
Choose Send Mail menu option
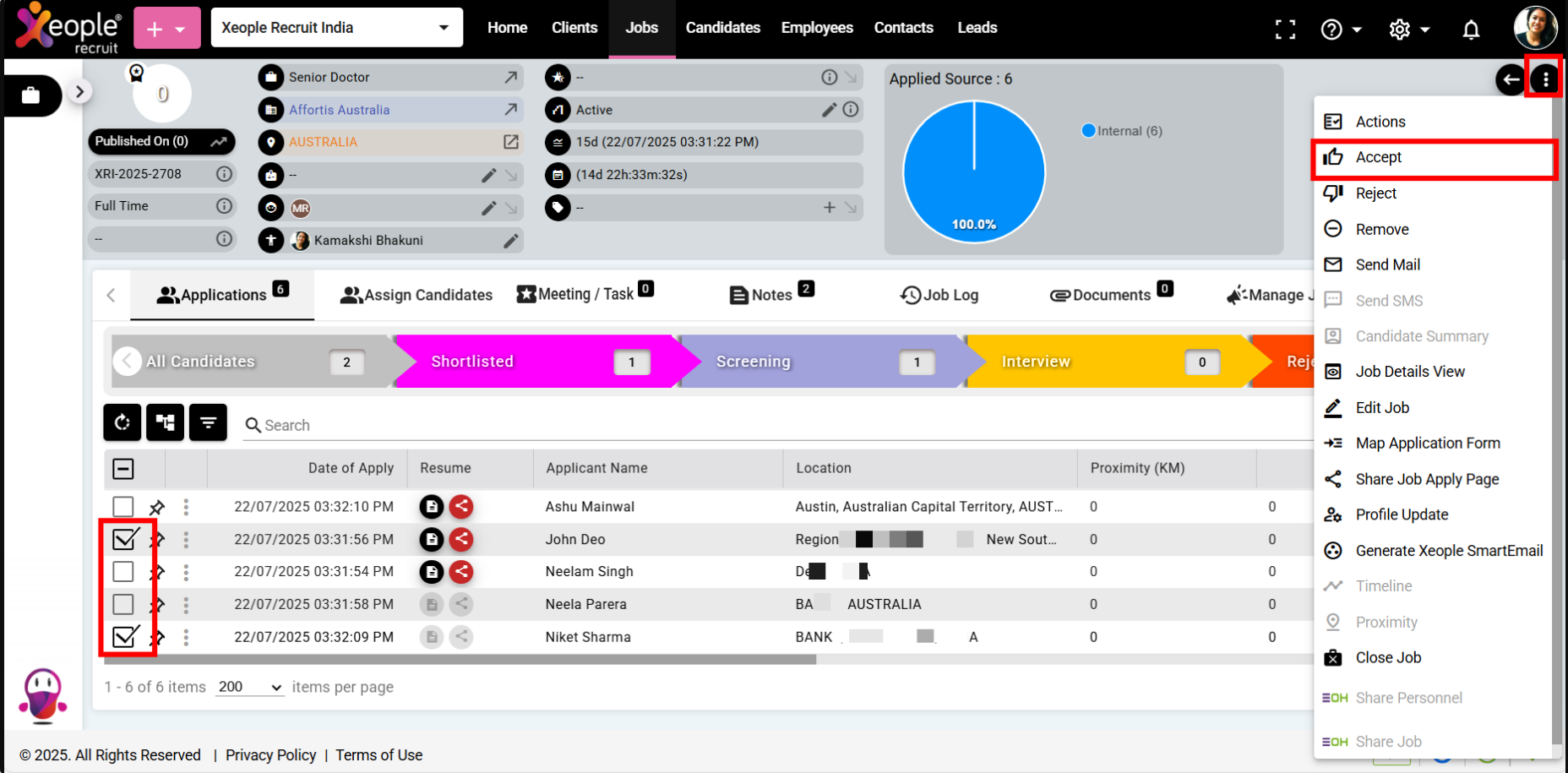click(1434, 264)
